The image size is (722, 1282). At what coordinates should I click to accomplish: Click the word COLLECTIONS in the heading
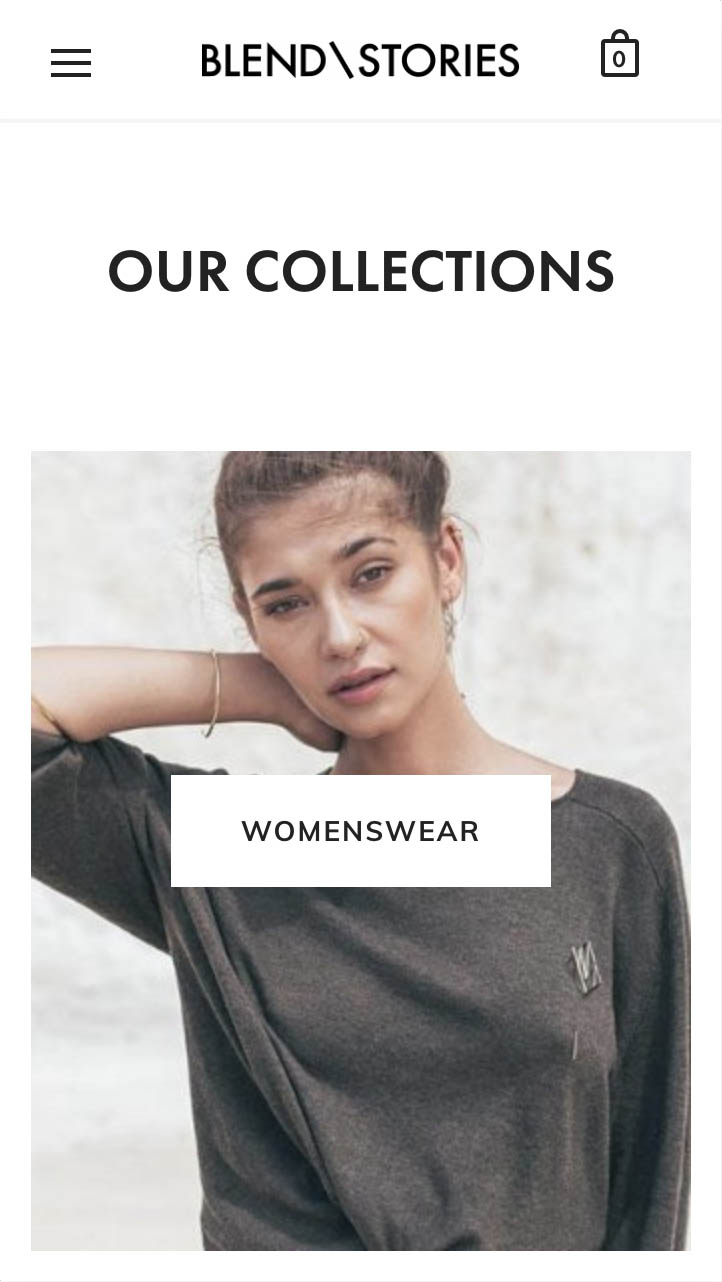430,271
